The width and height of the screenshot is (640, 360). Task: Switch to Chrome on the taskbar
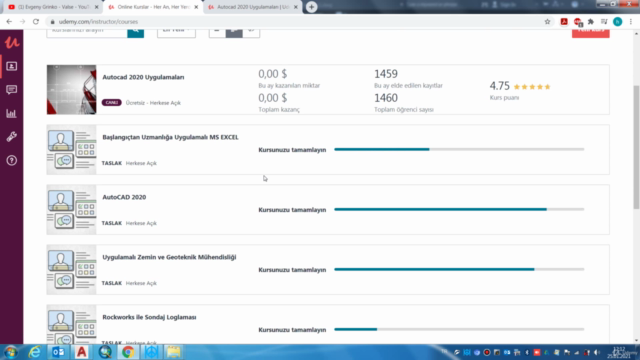click(128, 352)
